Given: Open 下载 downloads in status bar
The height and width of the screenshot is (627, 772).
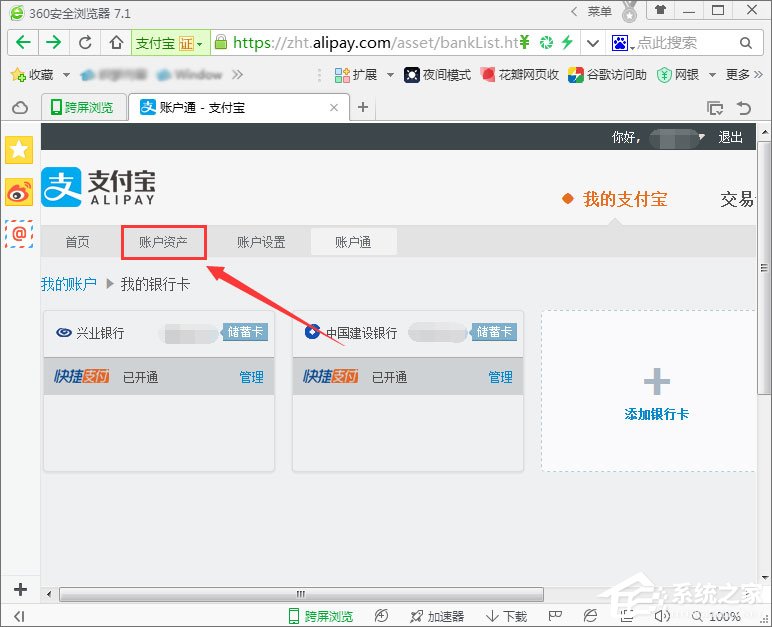Looking at the screenshot, I should [506, 616].
